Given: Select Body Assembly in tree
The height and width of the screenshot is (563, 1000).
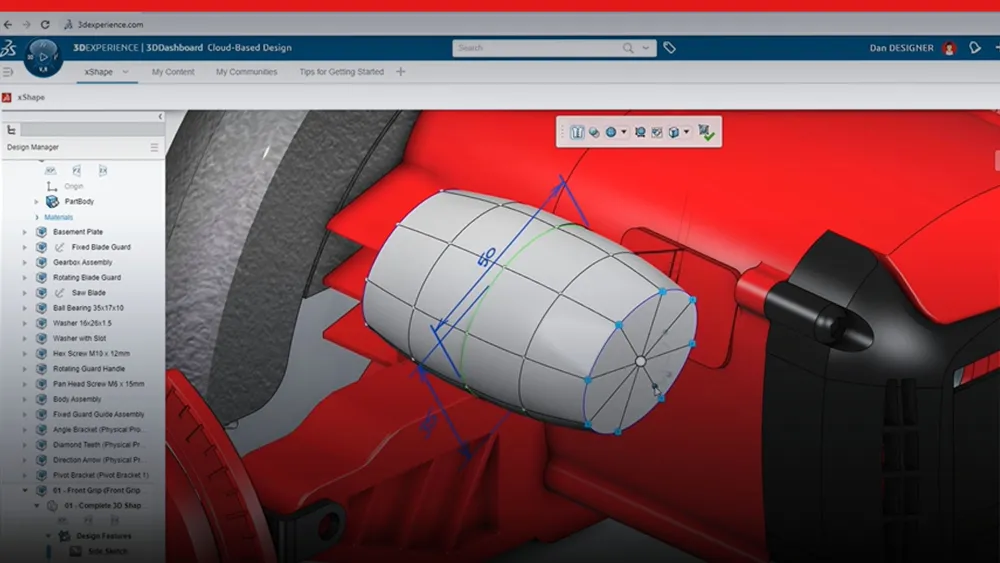Looking at the screenshot, I should pyautogui.click(x=77, y=399).
